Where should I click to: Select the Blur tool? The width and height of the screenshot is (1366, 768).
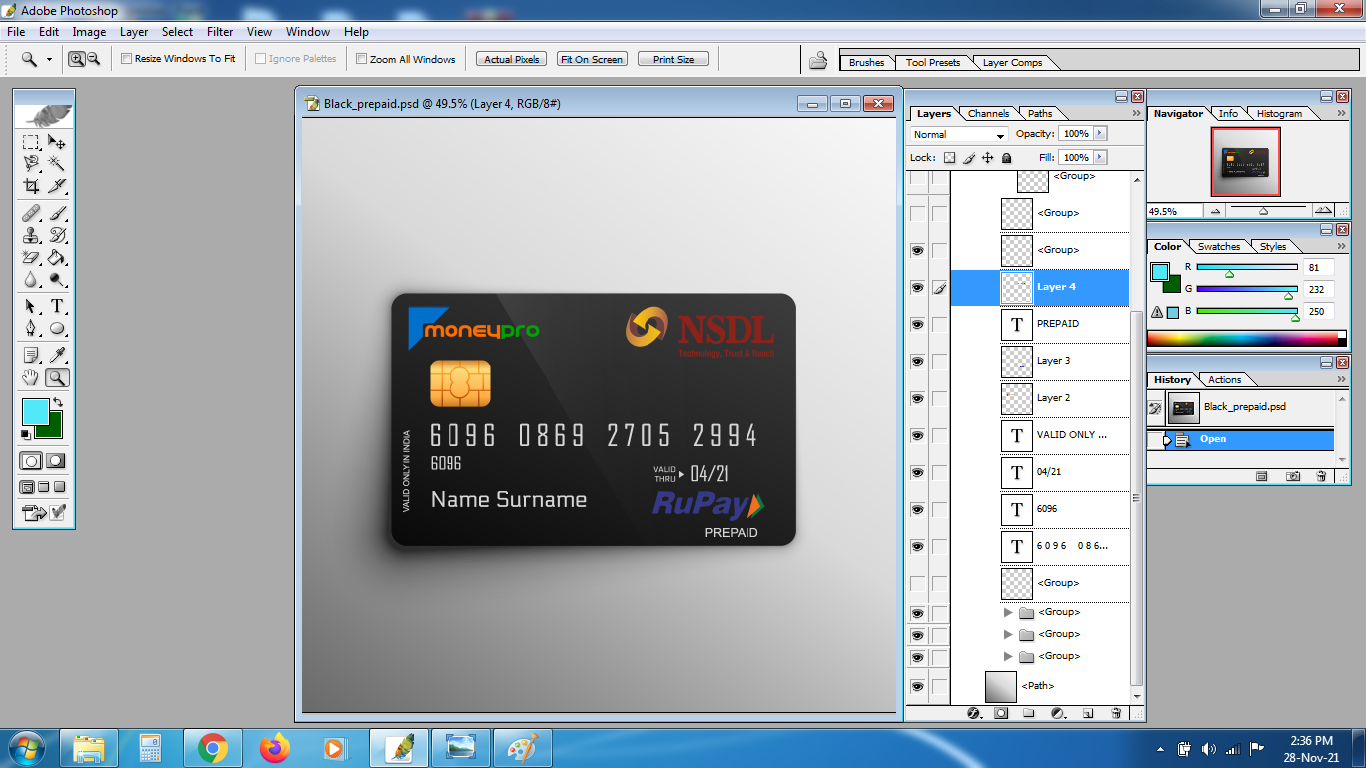31,280
